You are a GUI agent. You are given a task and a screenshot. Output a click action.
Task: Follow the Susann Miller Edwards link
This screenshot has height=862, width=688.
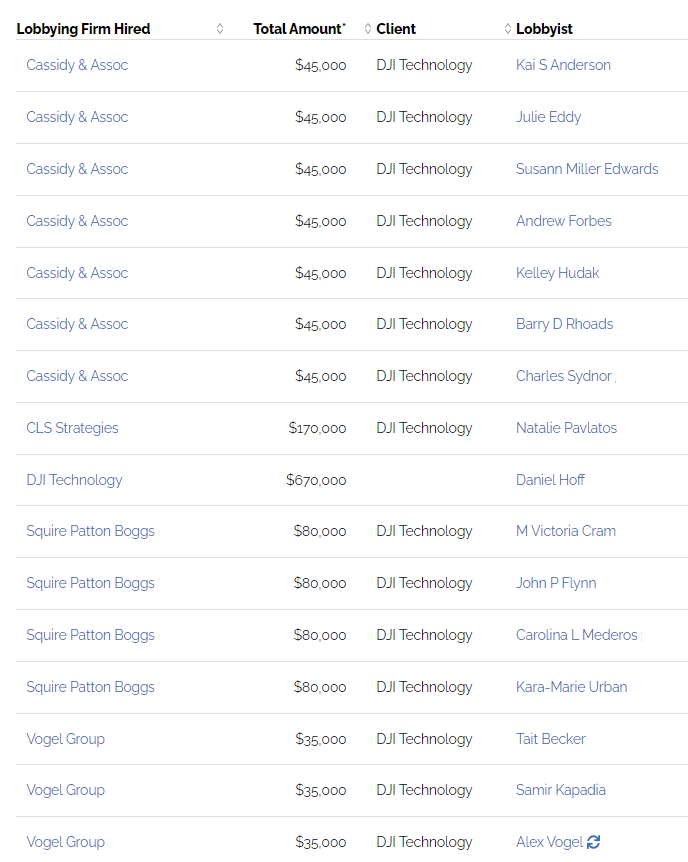pos(587,169)
